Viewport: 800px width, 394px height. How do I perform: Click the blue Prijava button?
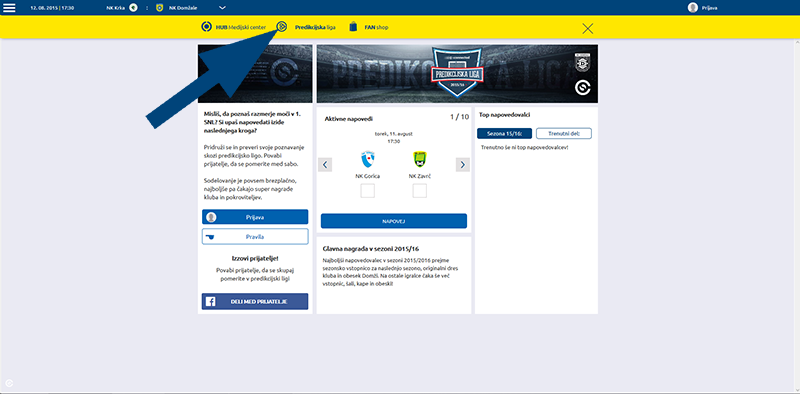coord(255,217)
